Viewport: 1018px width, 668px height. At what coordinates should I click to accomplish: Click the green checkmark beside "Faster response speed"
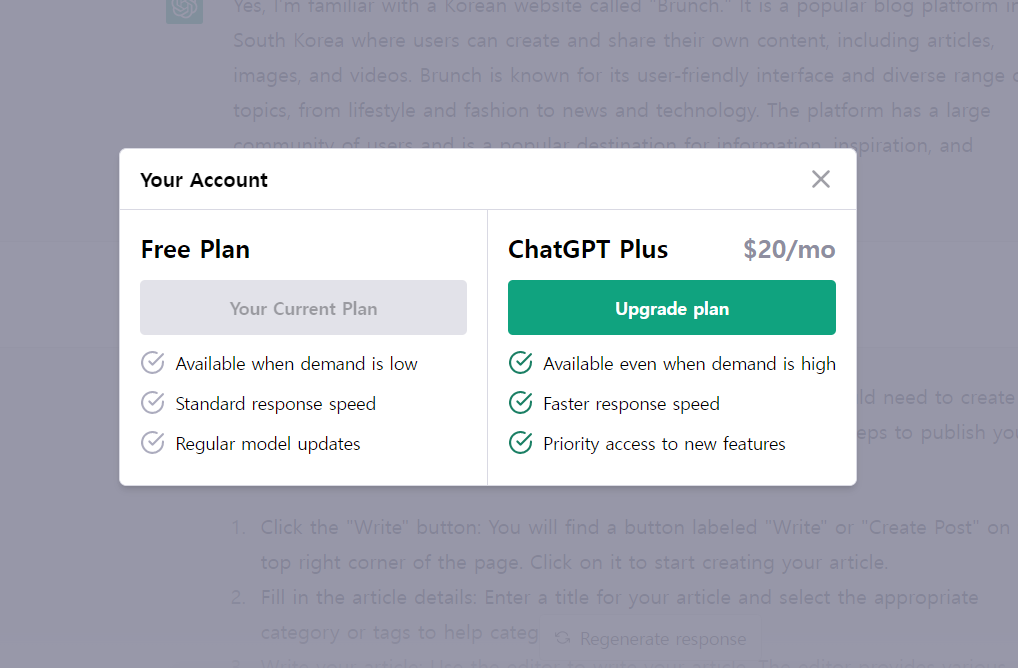click(x=520, y=403)
